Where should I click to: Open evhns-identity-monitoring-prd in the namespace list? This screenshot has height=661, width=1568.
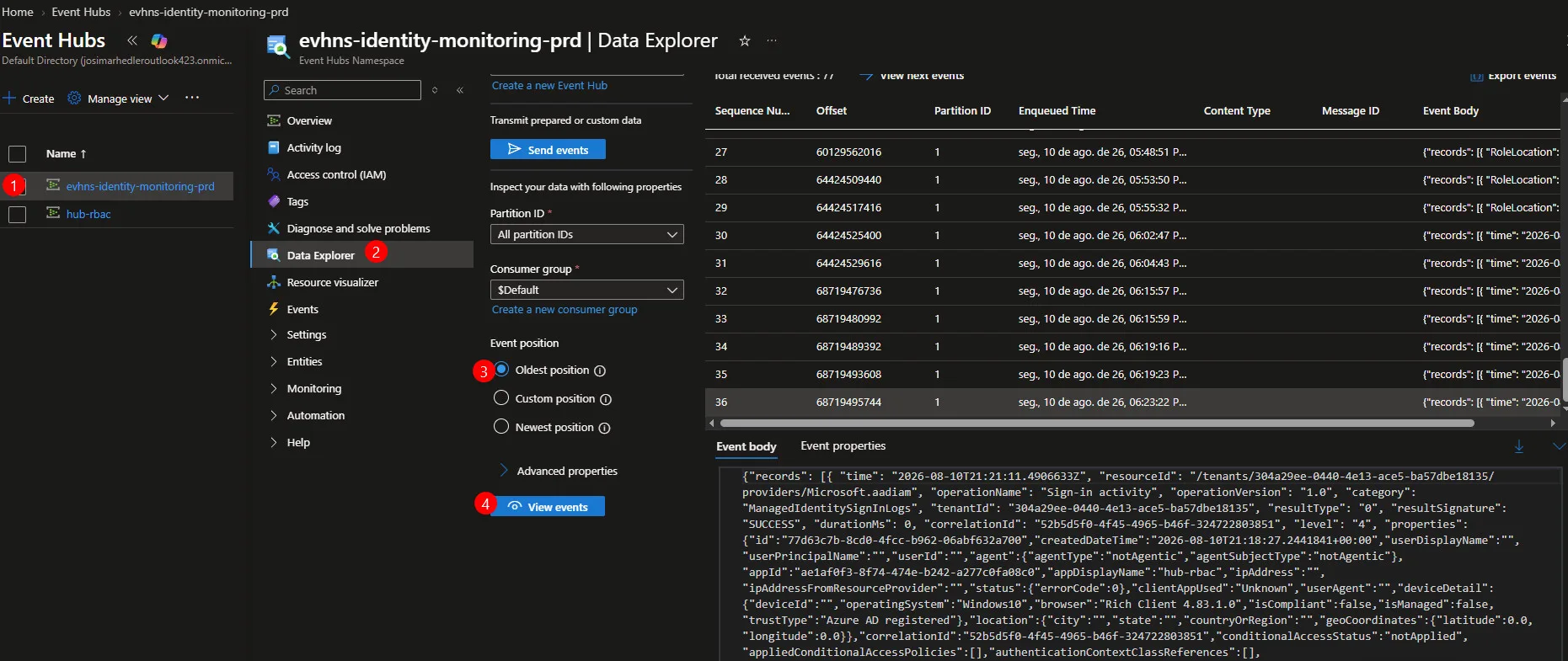[140, 186]
